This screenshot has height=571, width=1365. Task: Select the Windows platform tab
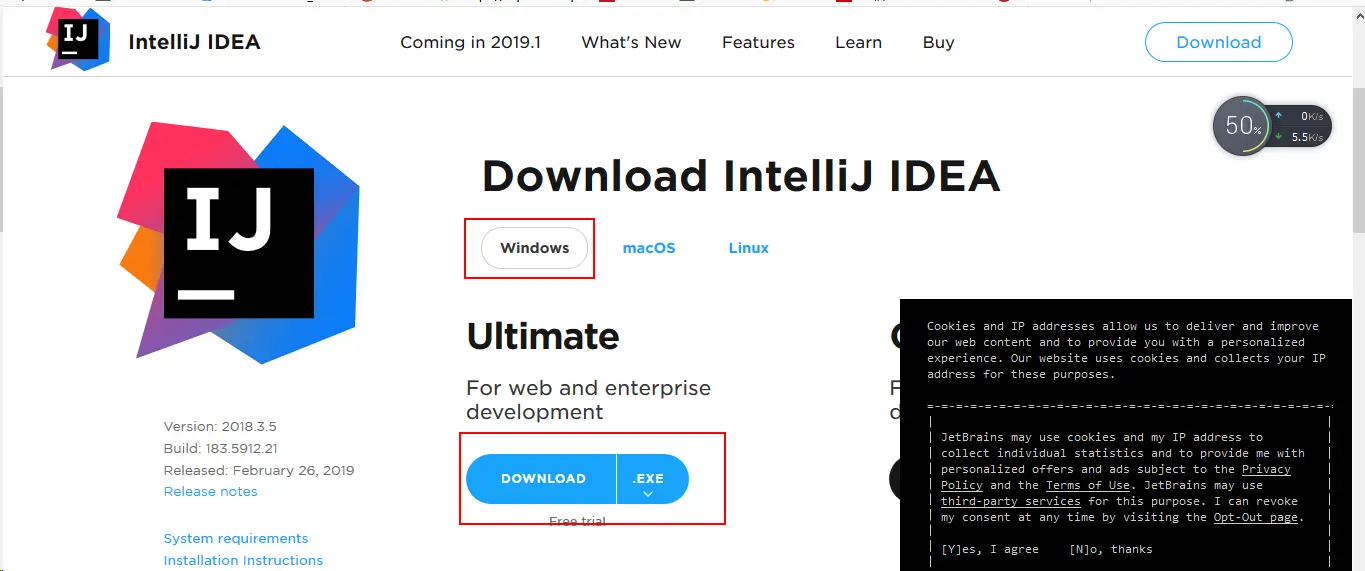[534, 248]
